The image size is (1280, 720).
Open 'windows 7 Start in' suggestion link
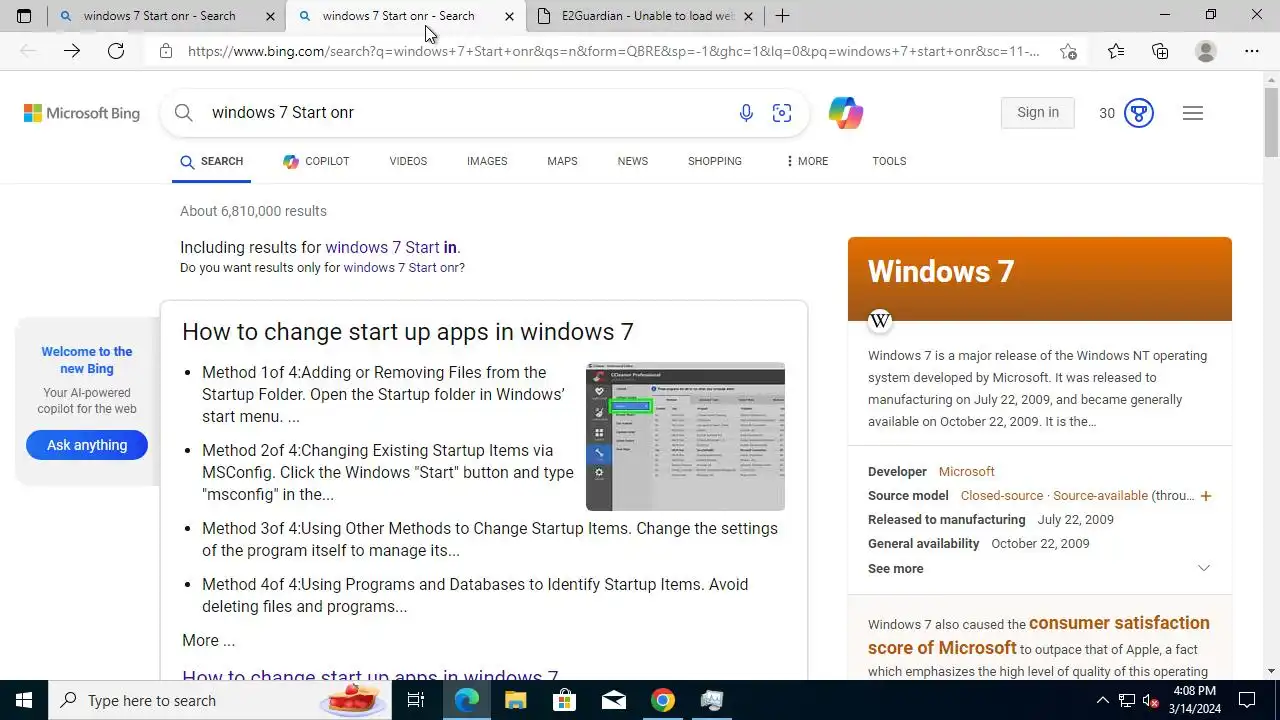pos(391,247)
